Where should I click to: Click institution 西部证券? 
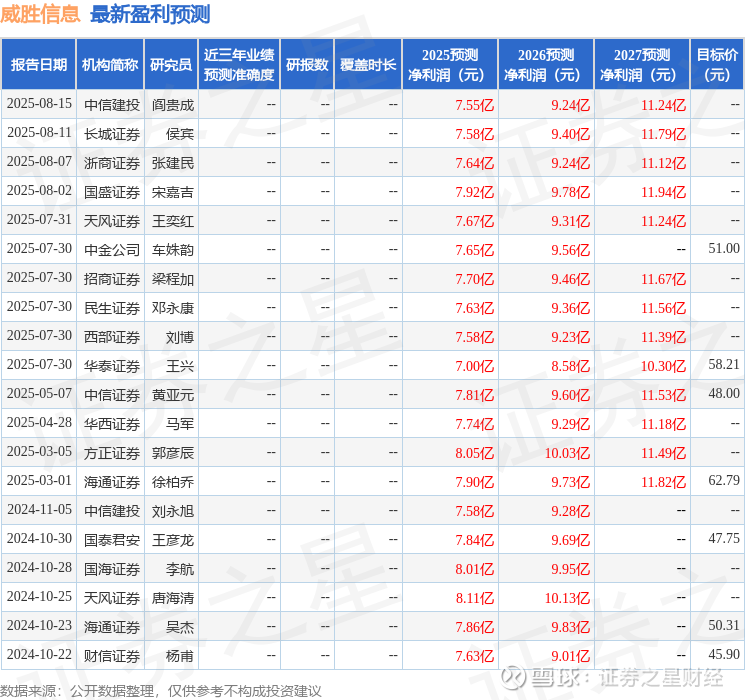coord(112,337)
